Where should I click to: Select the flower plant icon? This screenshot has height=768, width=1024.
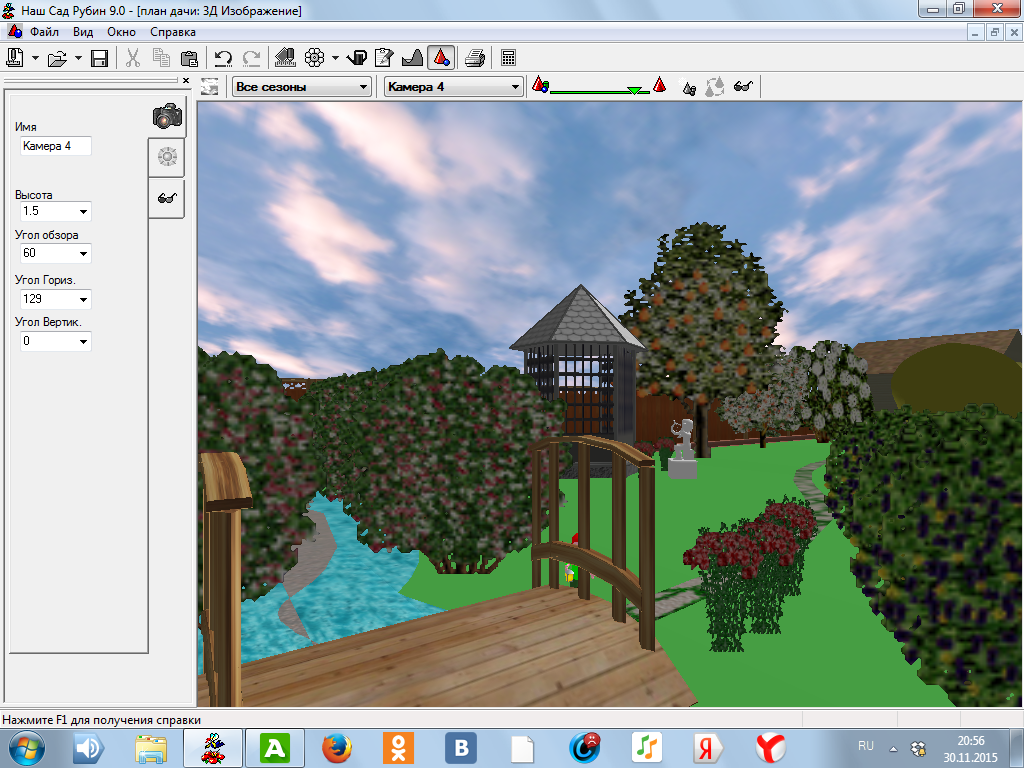click(314, 58)
